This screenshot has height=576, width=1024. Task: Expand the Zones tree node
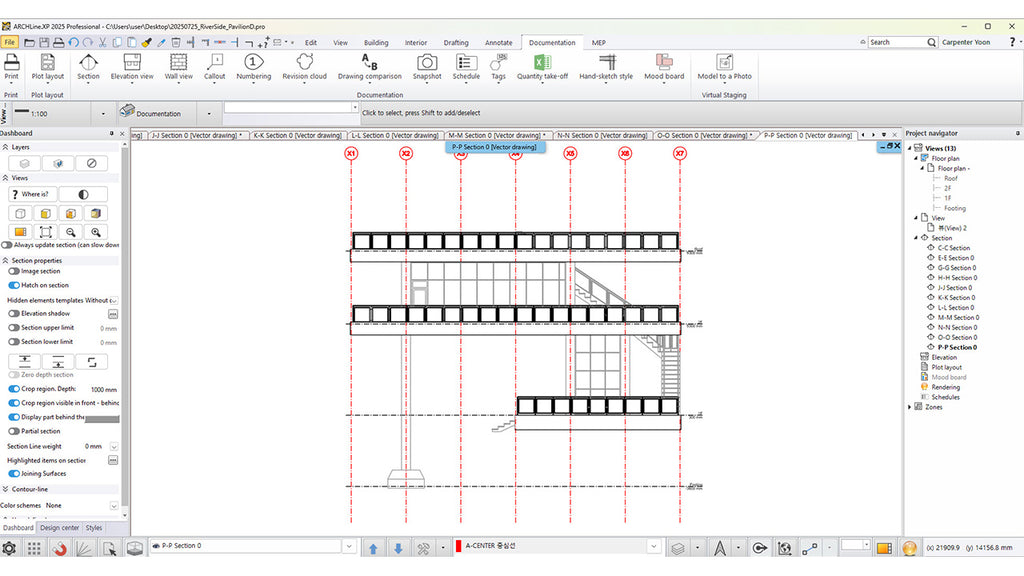tap(910, 407)
